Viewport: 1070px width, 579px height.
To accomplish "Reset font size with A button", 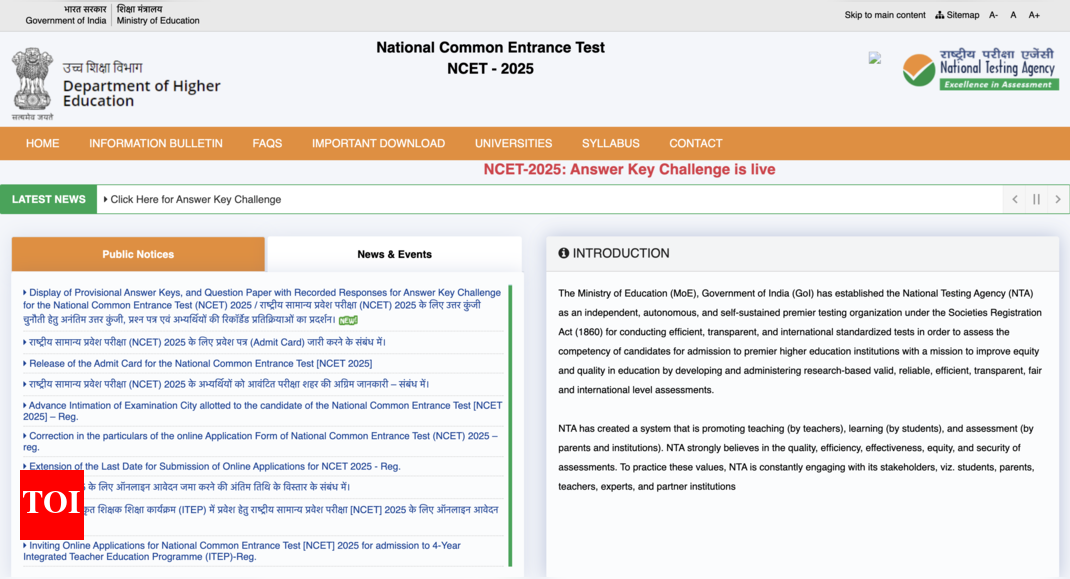I will pyautogui.click(x=1013, y=15).
